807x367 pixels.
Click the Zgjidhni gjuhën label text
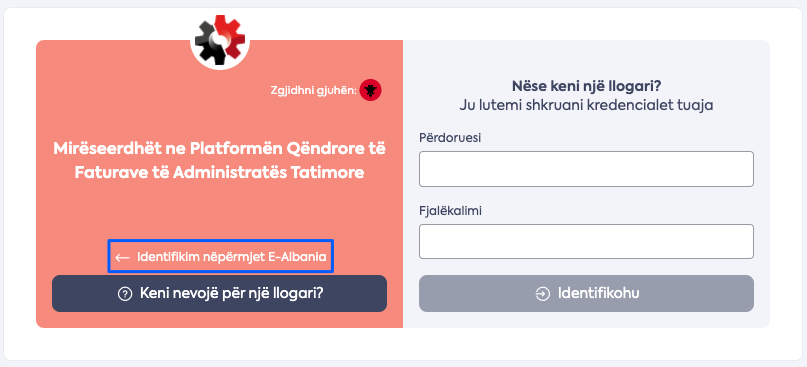pyautogui.click(x=313, y=91)
